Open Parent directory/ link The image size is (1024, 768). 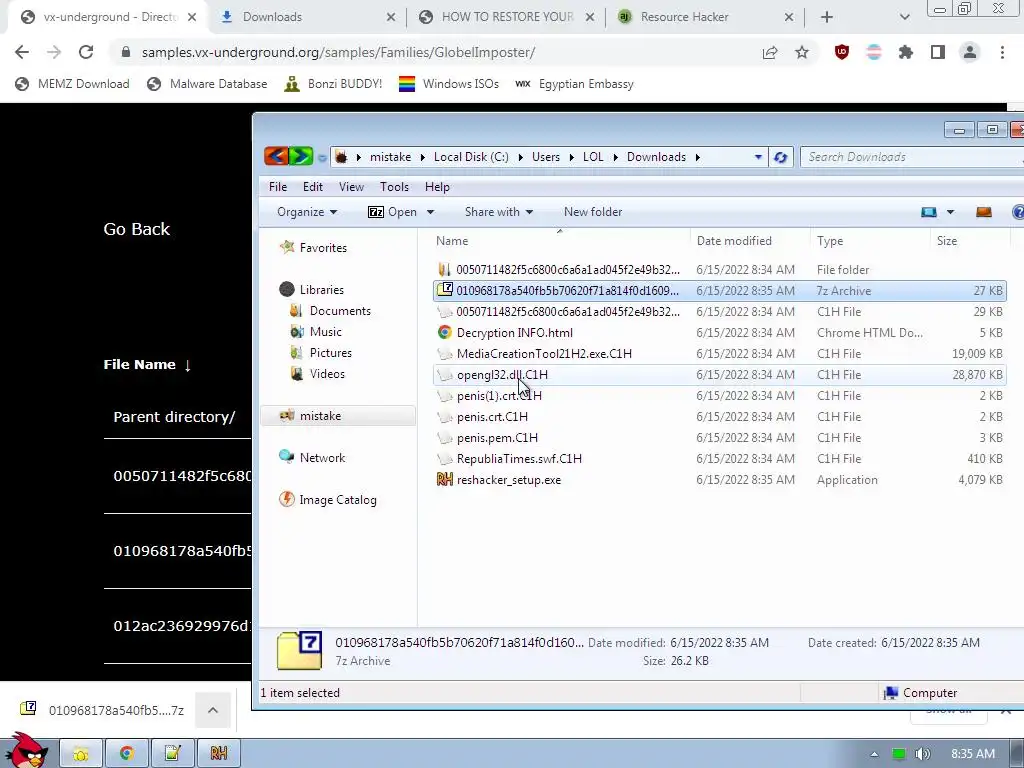(174, 417)
